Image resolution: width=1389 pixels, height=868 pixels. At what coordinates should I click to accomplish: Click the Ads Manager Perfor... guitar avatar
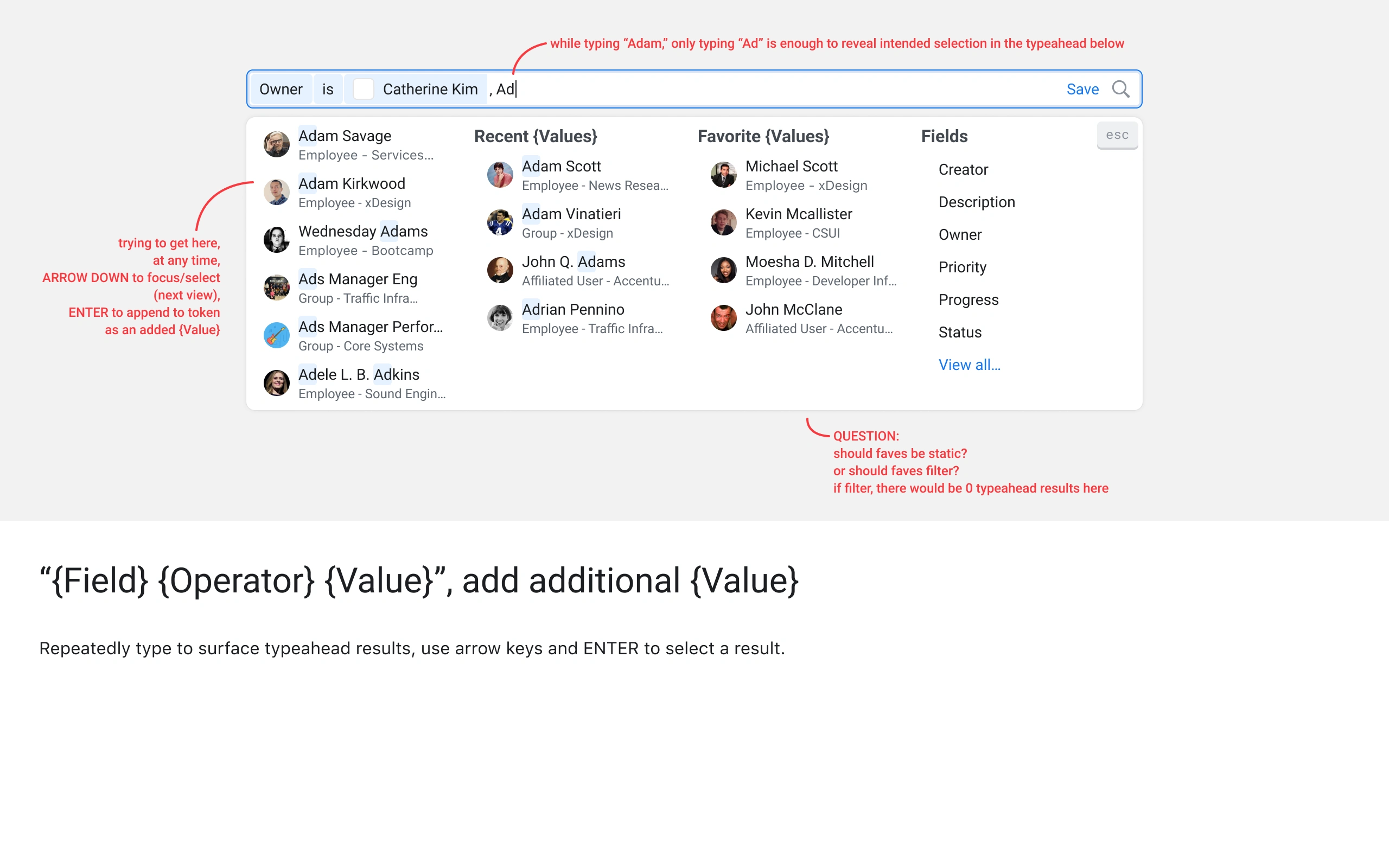point(276,335)
